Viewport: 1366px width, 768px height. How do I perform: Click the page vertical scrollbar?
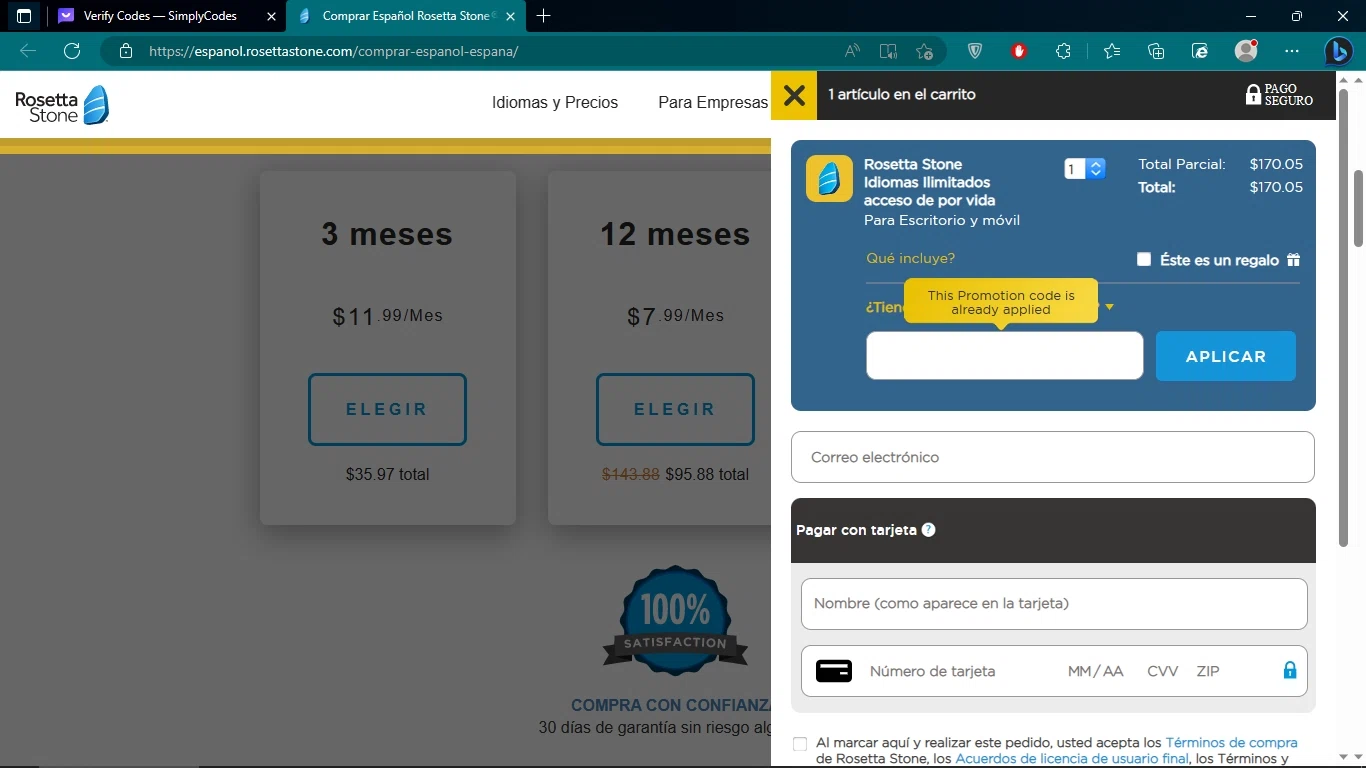click(1358, 208)
